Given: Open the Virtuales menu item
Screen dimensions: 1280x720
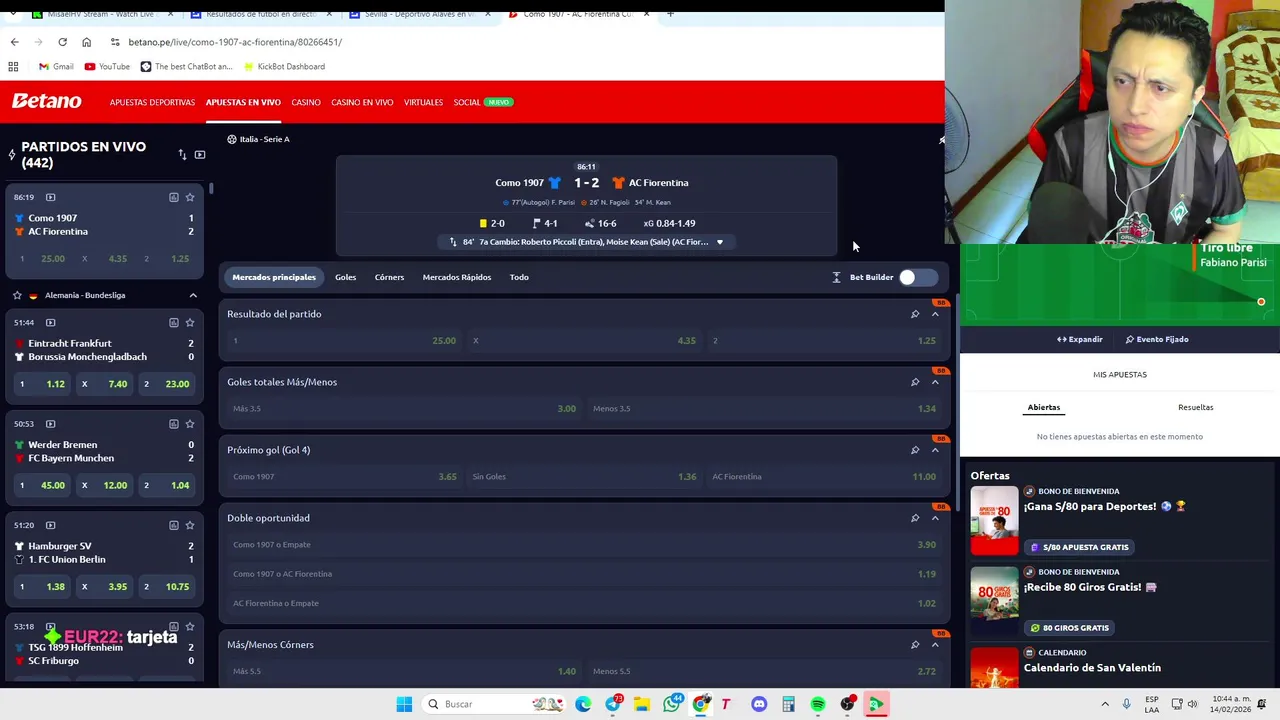Looking at the screenshot, I should (423, 102).
